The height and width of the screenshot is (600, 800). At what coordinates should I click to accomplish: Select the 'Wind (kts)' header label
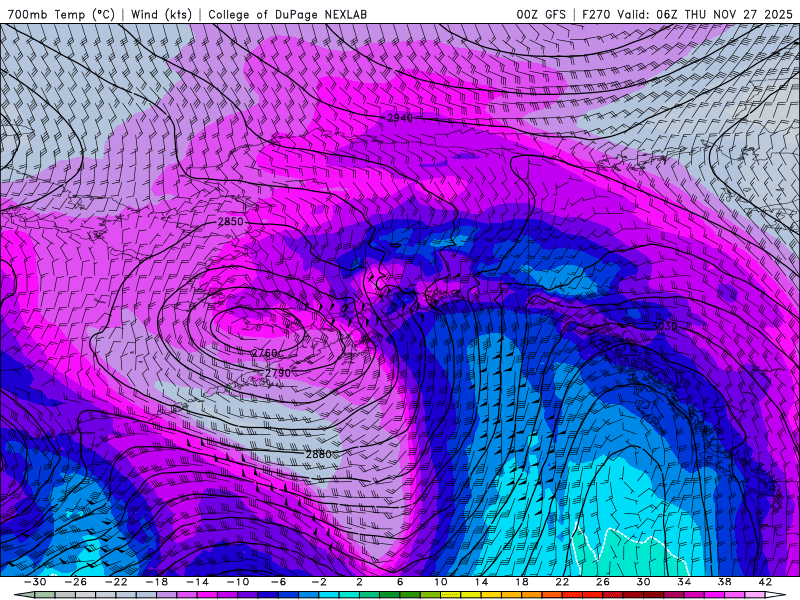(161, 14)
